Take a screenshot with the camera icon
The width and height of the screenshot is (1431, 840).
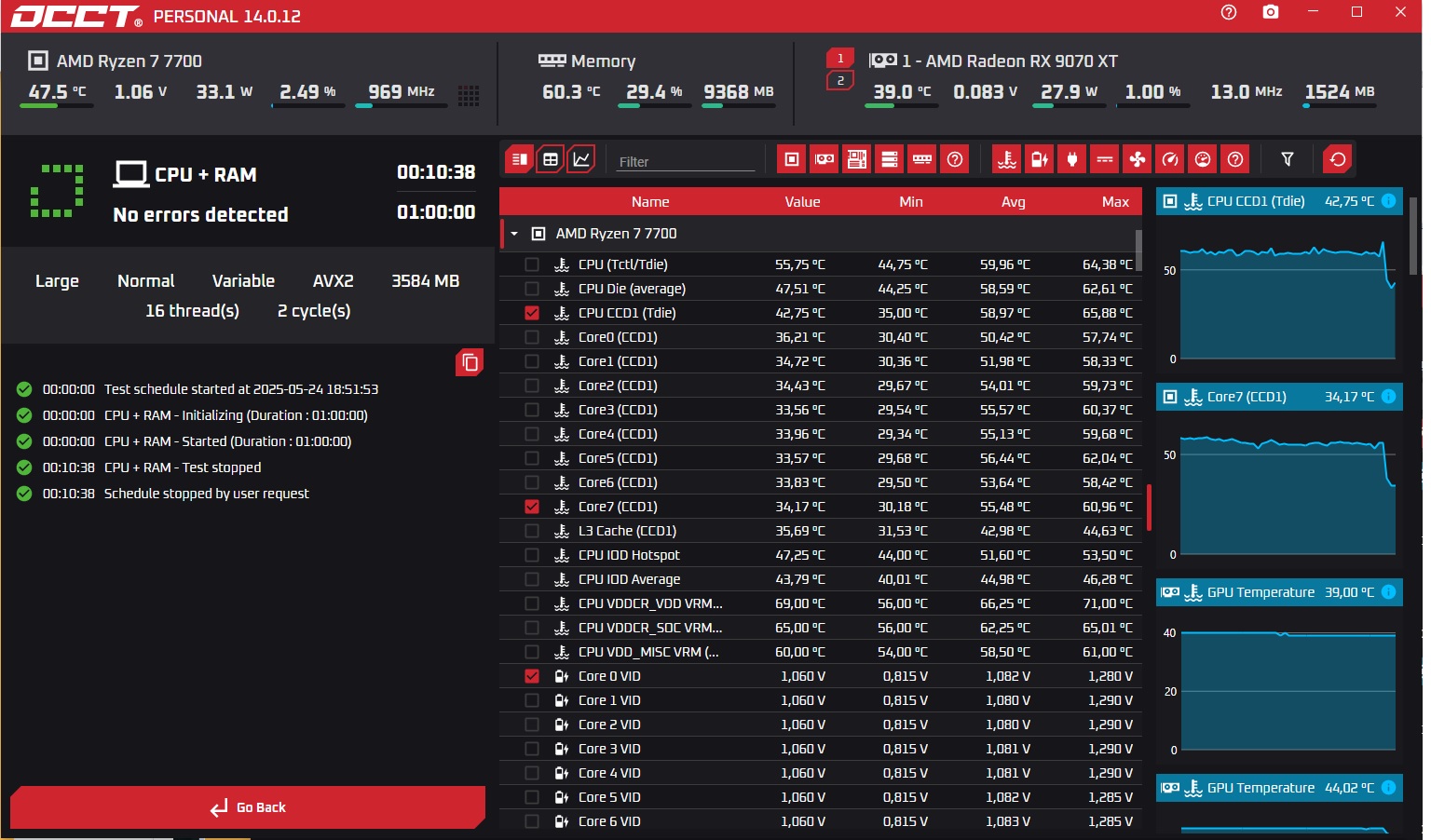click(x=1271, y=13)
